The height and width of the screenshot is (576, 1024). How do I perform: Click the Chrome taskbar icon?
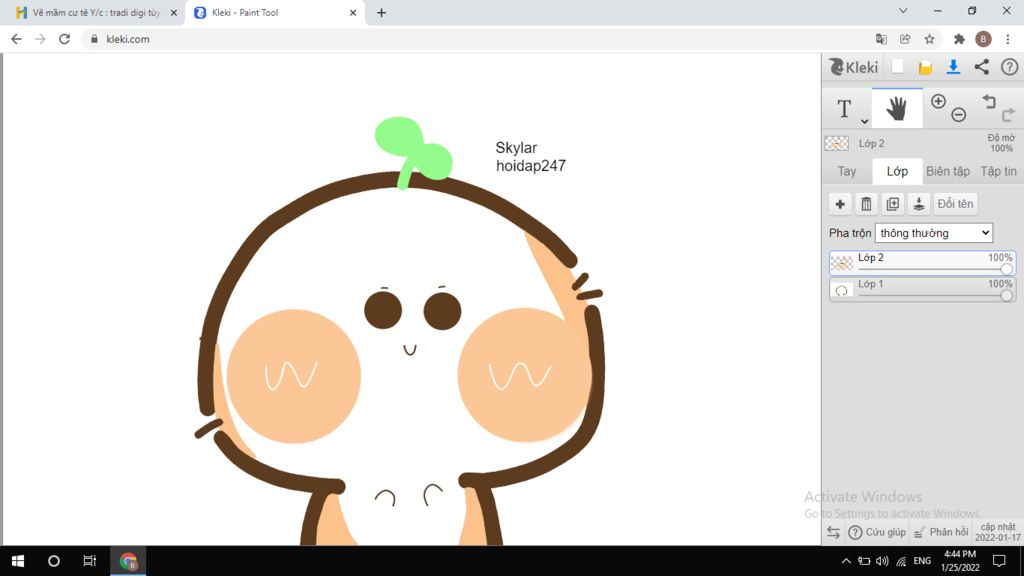tap(128, 561)
